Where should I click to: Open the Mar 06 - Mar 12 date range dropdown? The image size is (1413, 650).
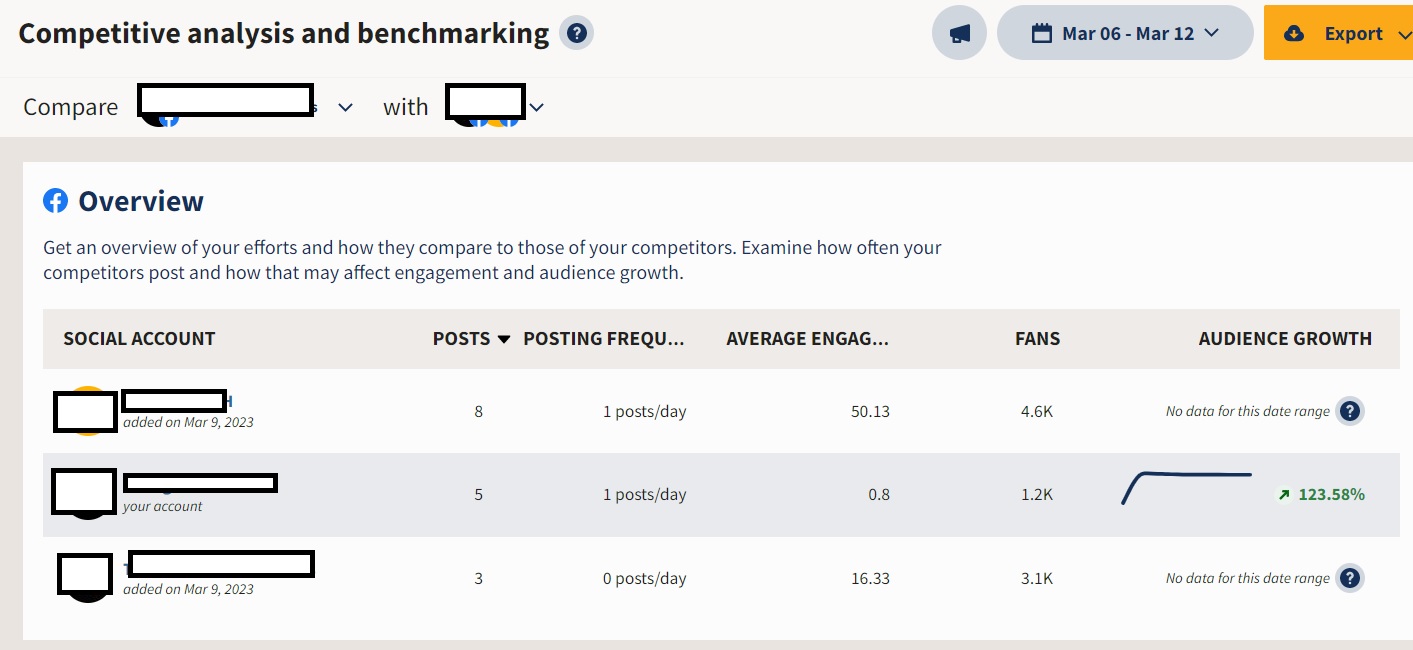[1125, 33]
